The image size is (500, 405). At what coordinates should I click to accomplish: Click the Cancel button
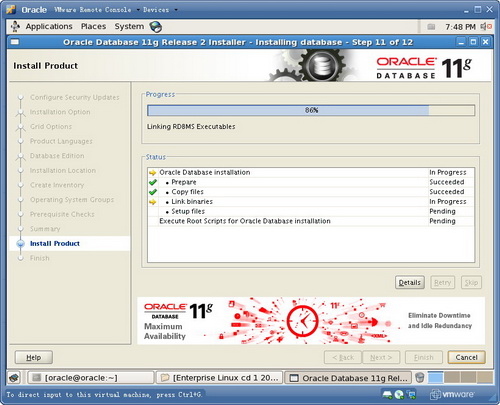click(466, 357)
